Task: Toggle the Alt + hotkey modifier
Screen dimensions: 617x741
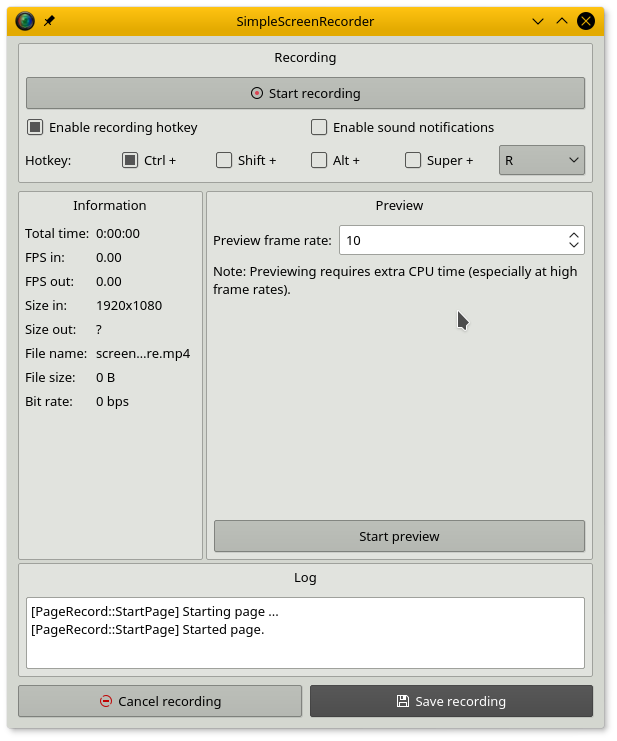Action: (319, 160)
